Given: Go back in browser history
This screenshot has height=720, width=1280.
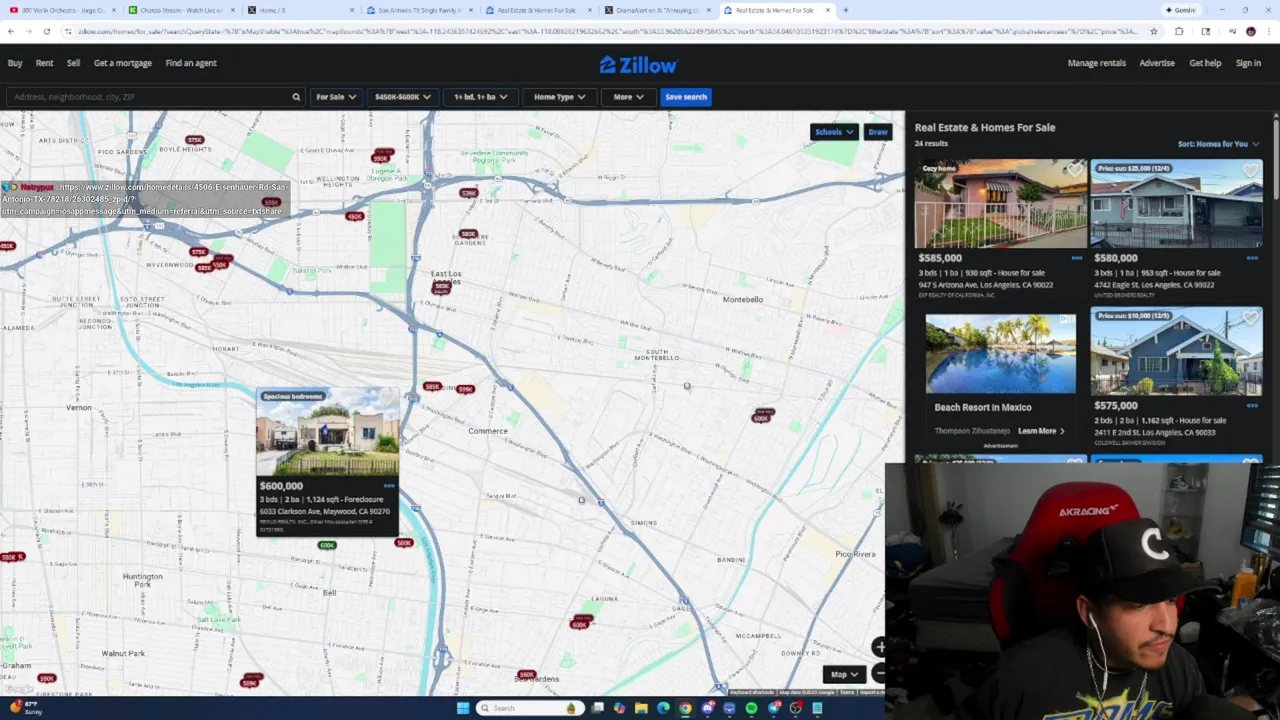Looking at the screenshot, I should click(11, 31).
